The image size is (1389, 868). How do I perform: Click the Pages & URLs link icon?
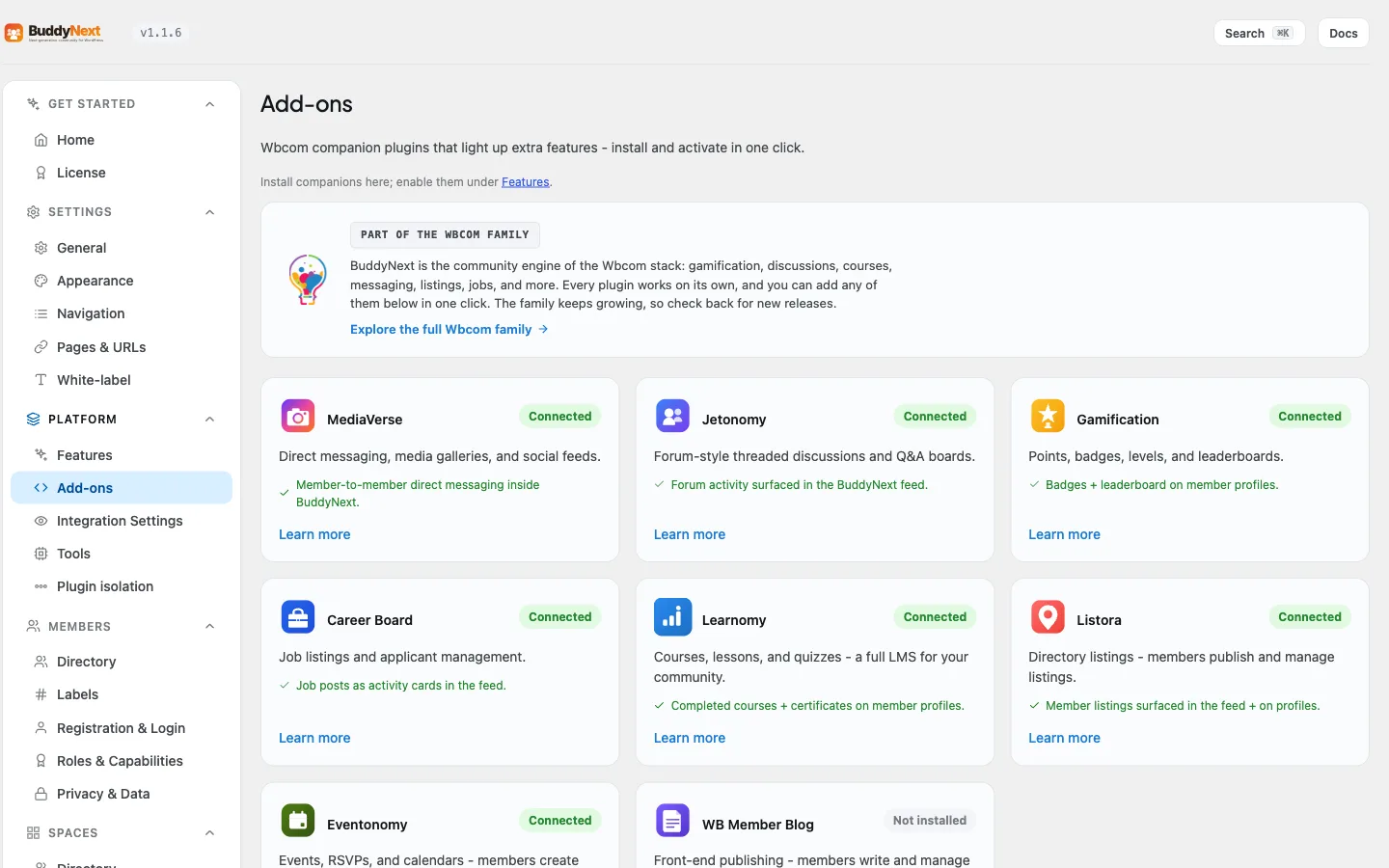41,347
